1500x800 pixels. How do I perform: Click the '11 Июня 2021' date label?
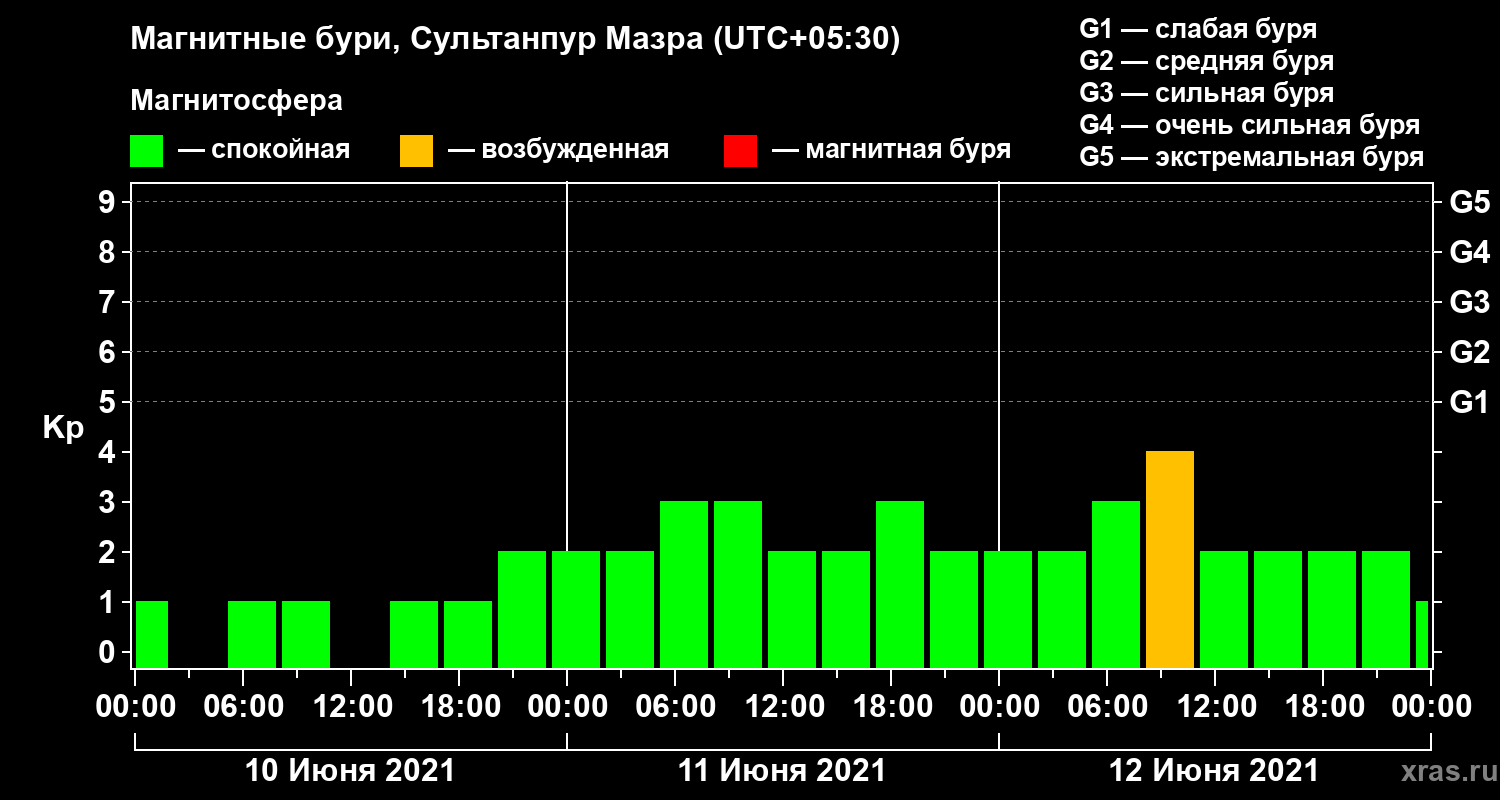[782, 771]
